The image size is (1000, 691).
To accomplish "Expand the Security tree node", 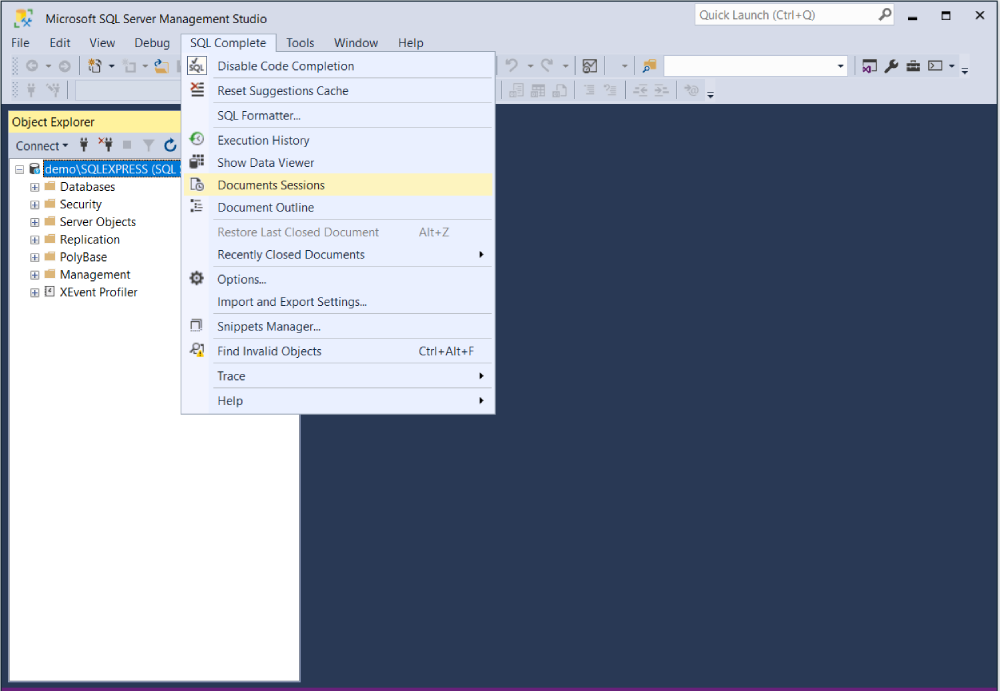I will pyautogui.click(x=34, y=205).
